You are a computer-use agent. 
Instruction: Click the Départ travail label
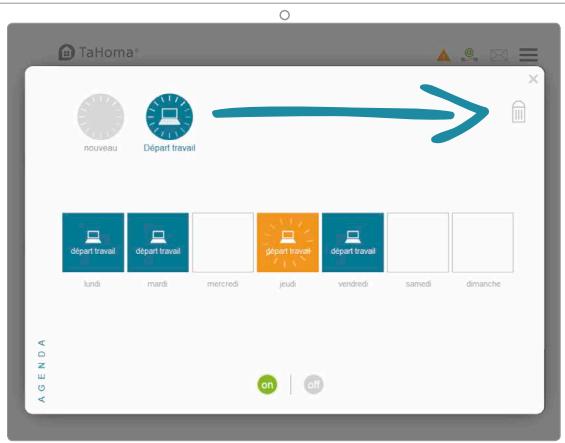(169, 148)
